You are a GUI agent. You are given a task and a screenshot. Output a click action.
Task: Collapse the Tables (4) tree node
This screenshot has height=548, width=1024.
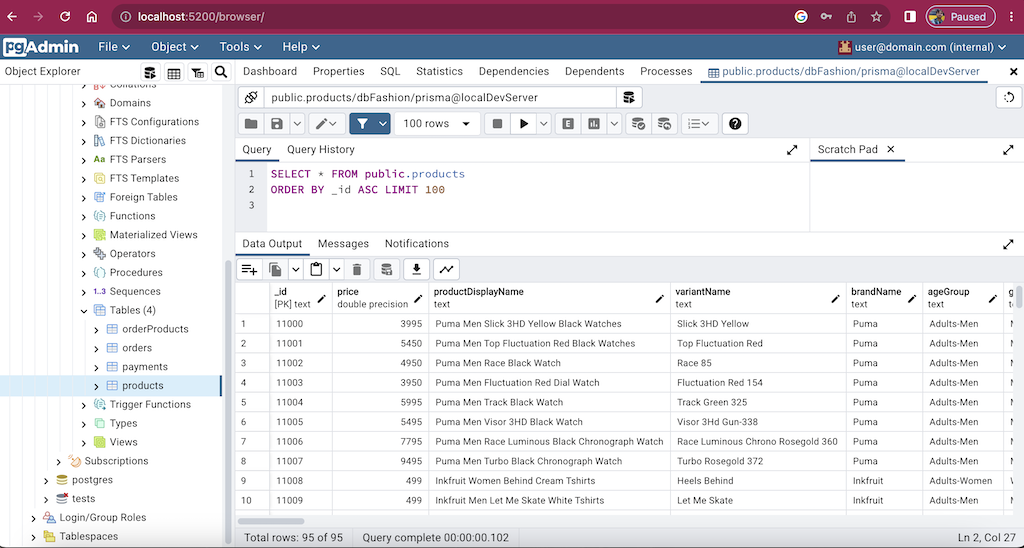[x=84, y=311]
